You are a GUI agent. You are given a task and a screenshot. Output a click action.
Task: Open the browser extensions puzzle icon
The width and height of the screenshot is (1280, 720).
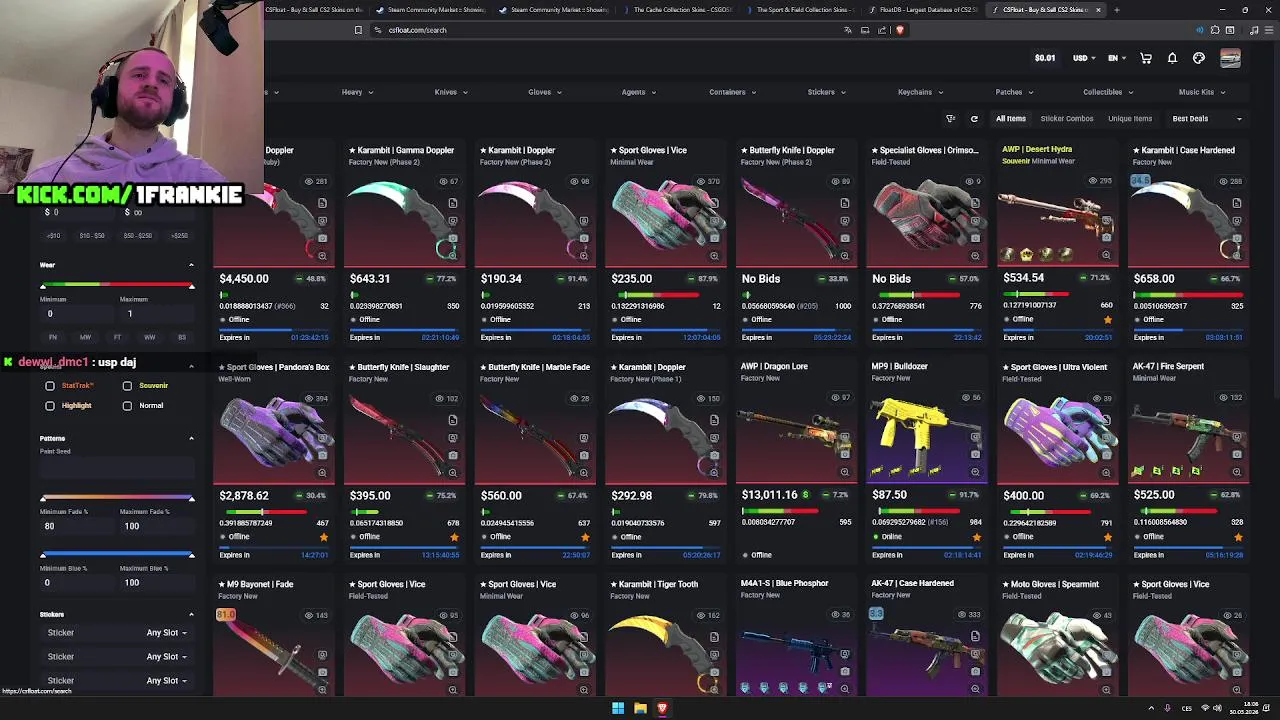coord(1215,30)
